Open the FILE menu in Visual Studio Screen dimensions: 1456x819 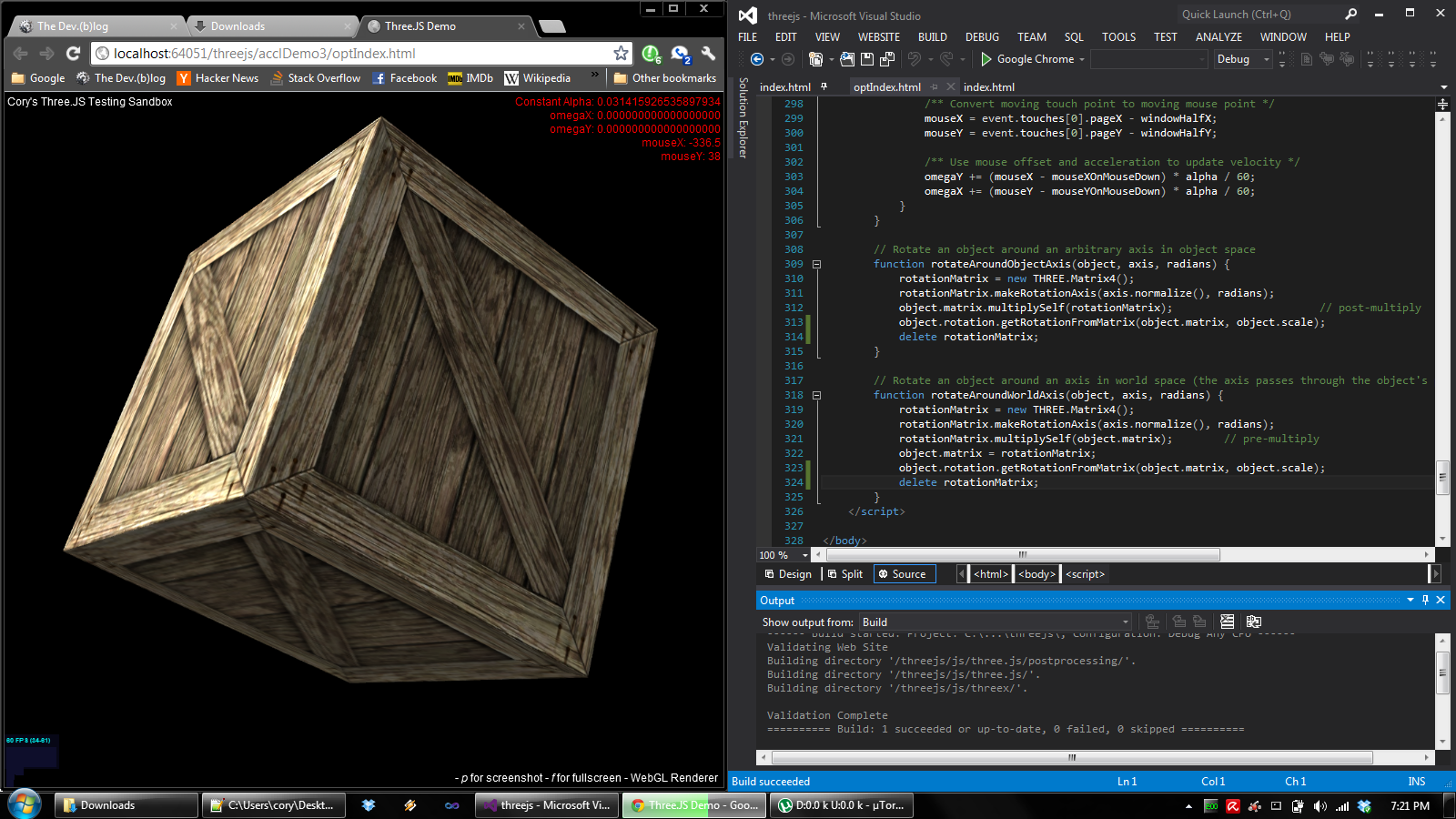click(748, 37)
